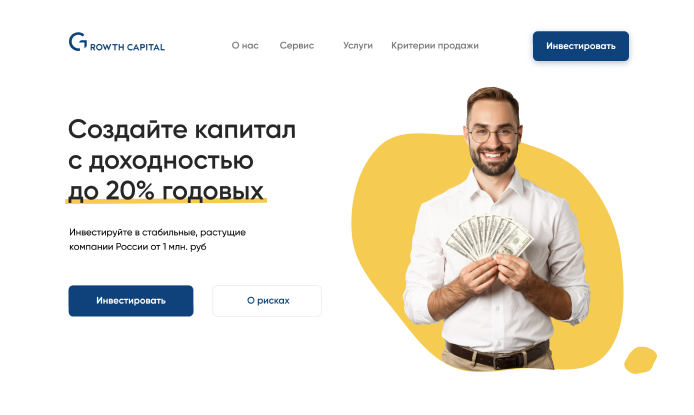Viewport: 694px width, 415px height.
Task: Click the yellow underline beneath the headline
Action: [x=166, y=201]
